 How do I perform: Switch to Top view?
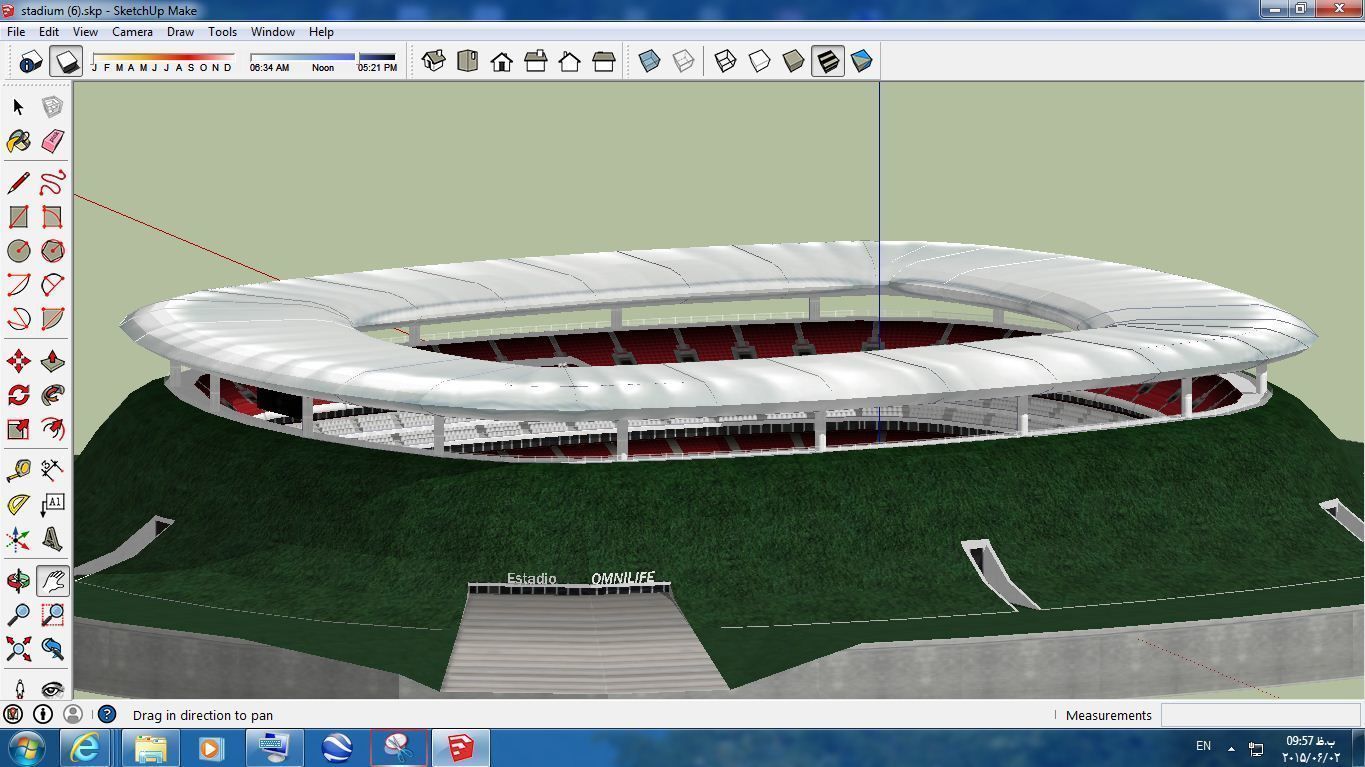click(467, 62)
